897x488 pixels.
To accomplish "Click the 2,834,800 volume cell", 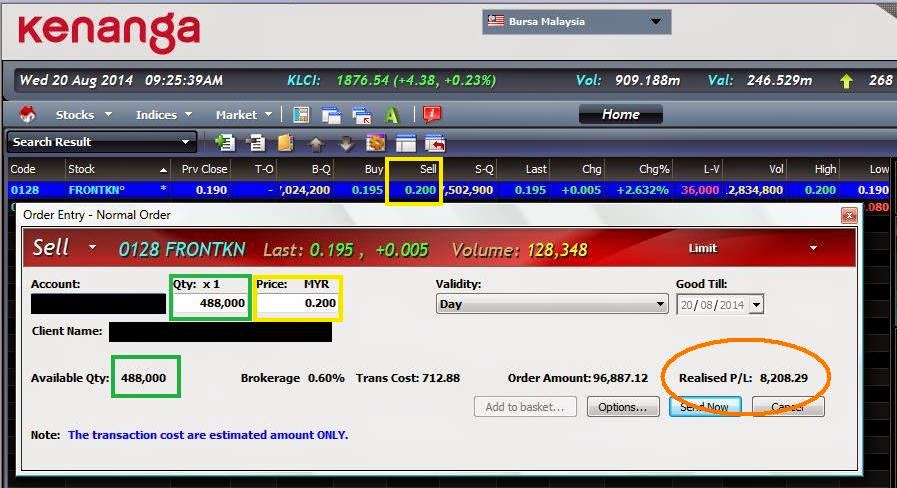I will (755, 190).
